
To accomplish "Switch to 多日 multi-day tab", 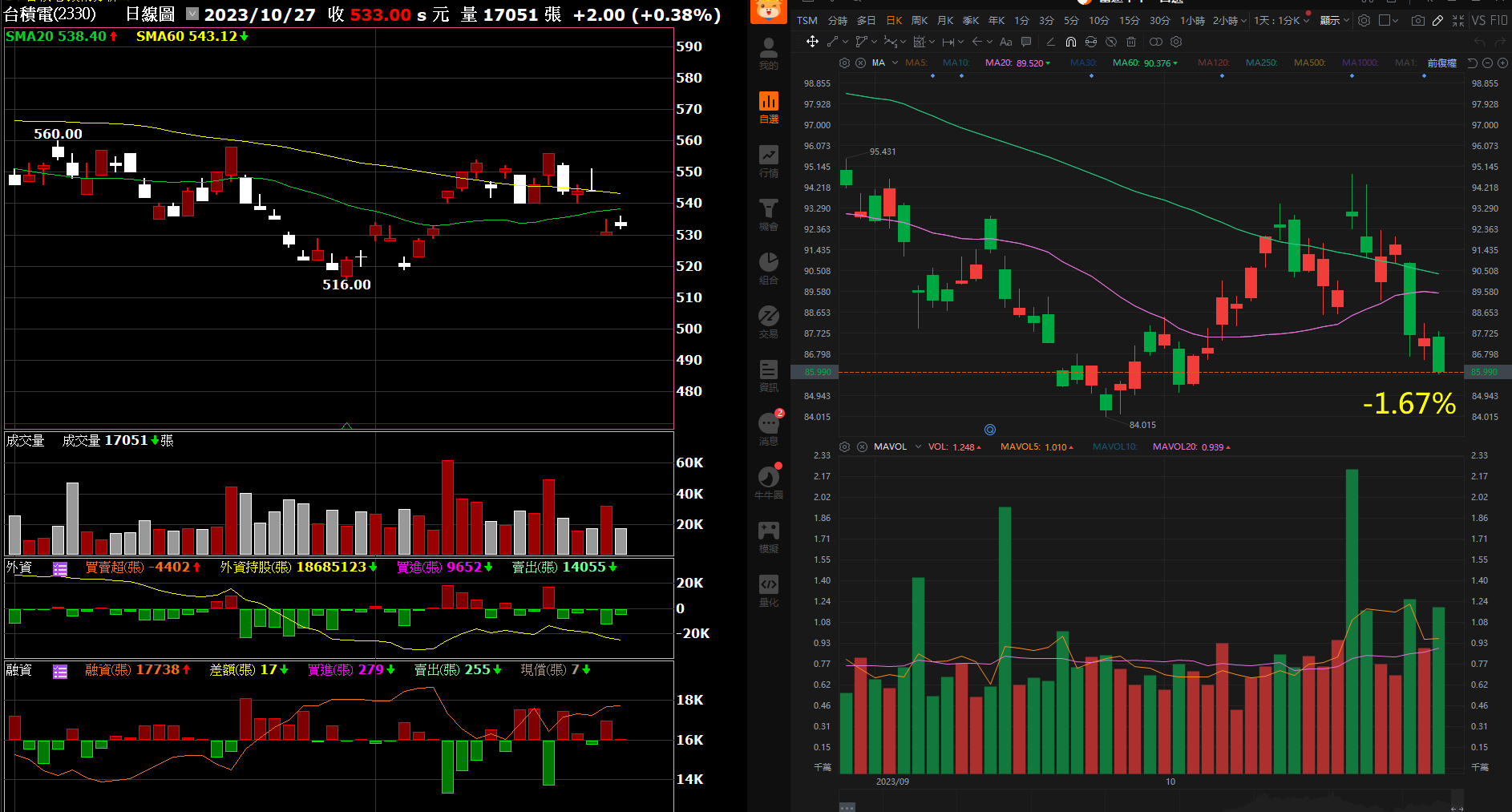I will click(x=866, y=20).
